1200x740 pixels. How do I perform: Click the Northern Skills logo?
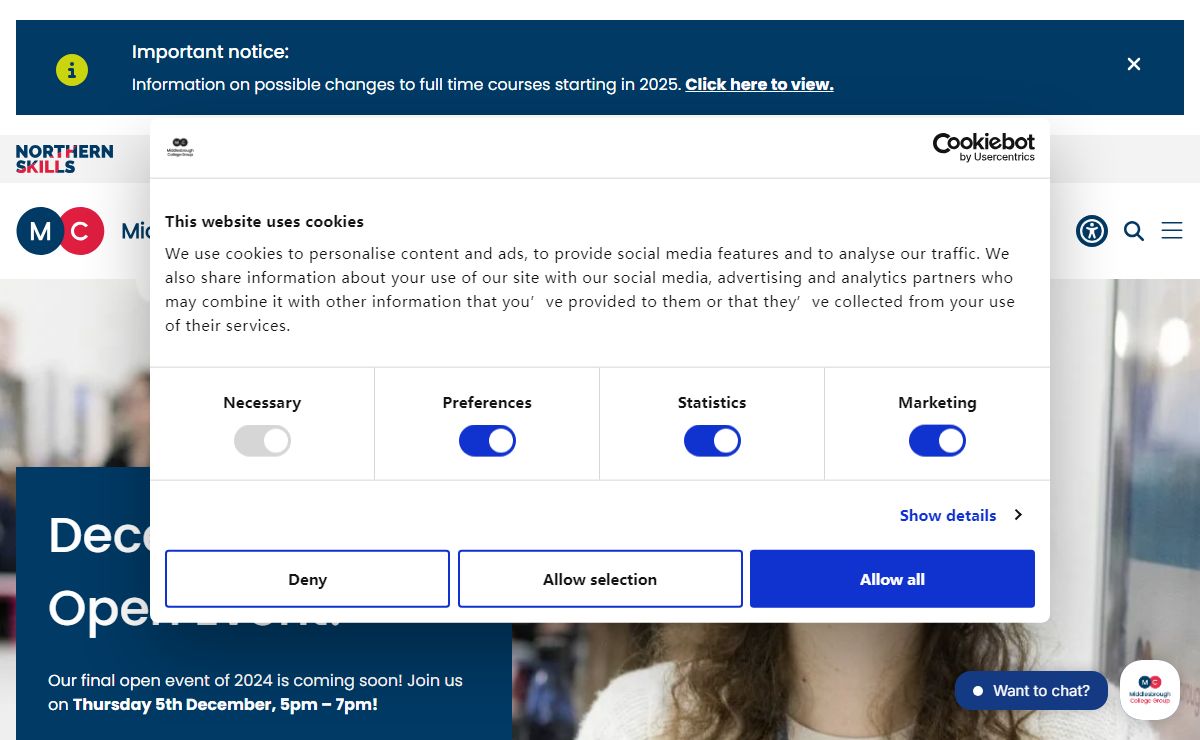tap(64, 159)
